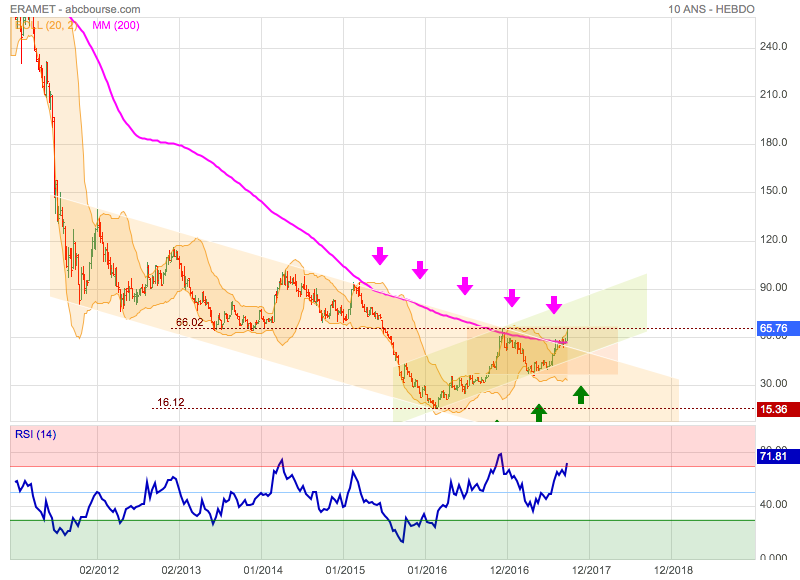This screenshot has height=580, width=800.
Task: Click the 40.00 RSI axis label
Action: click(773, 504)
